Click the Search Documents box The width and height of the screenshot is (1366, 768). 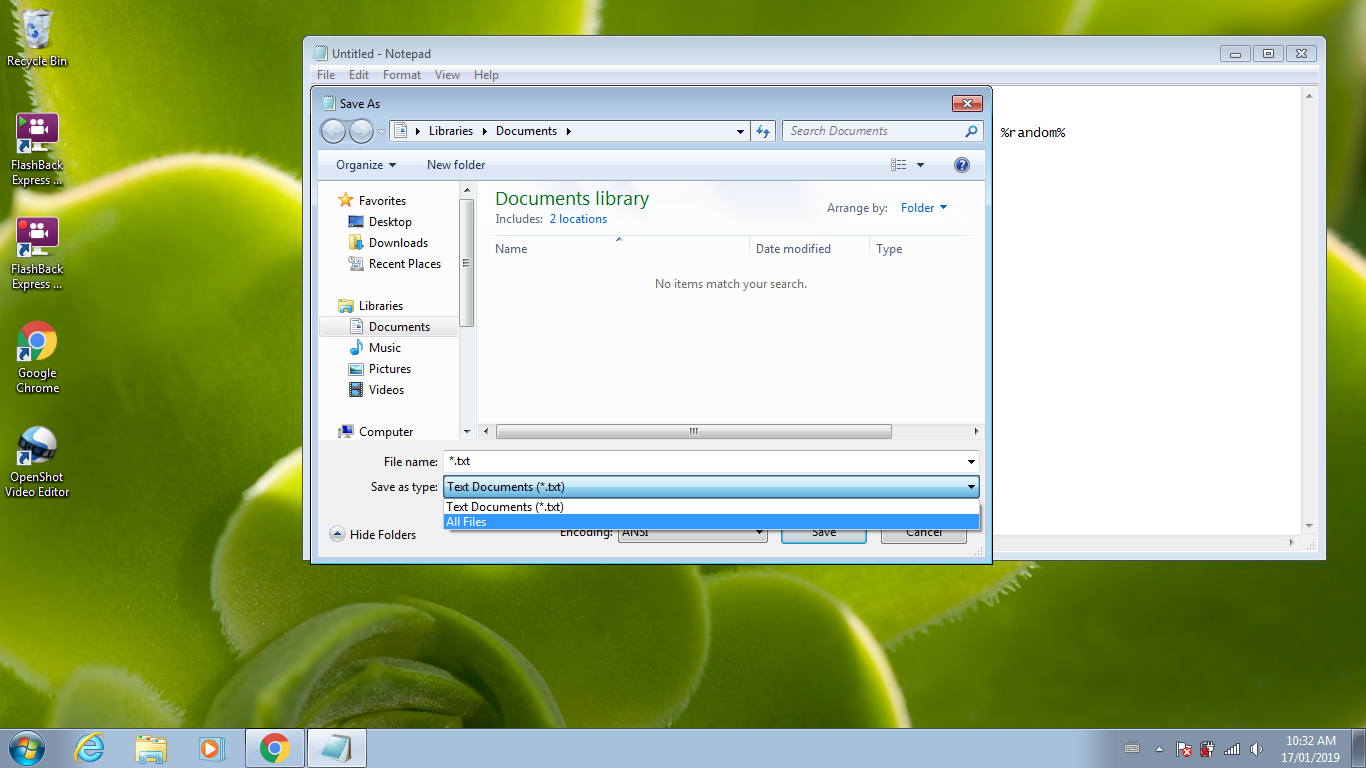pyautogui.click(x=874, y=131)
